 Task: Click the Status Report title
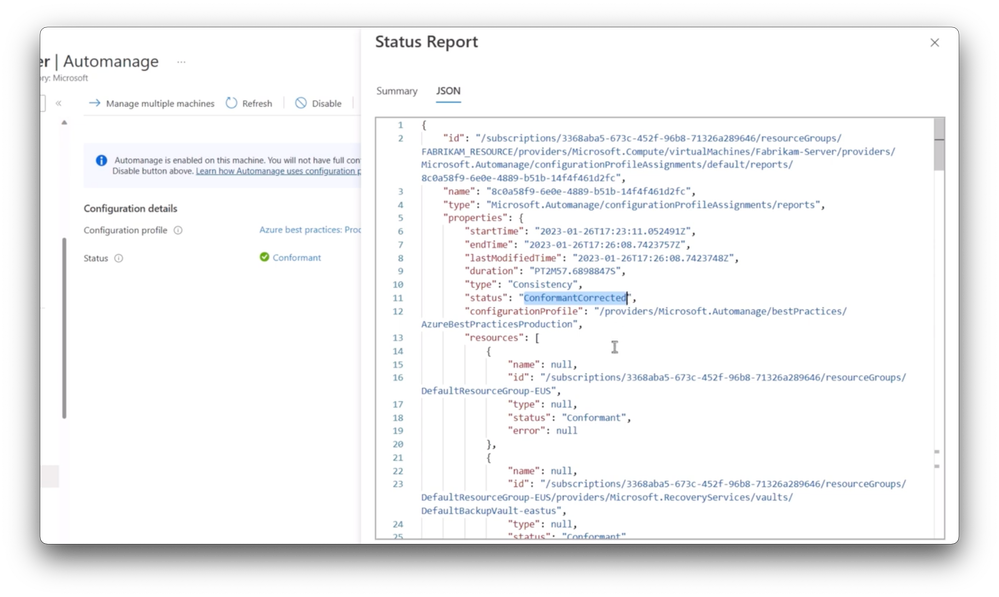426,42
